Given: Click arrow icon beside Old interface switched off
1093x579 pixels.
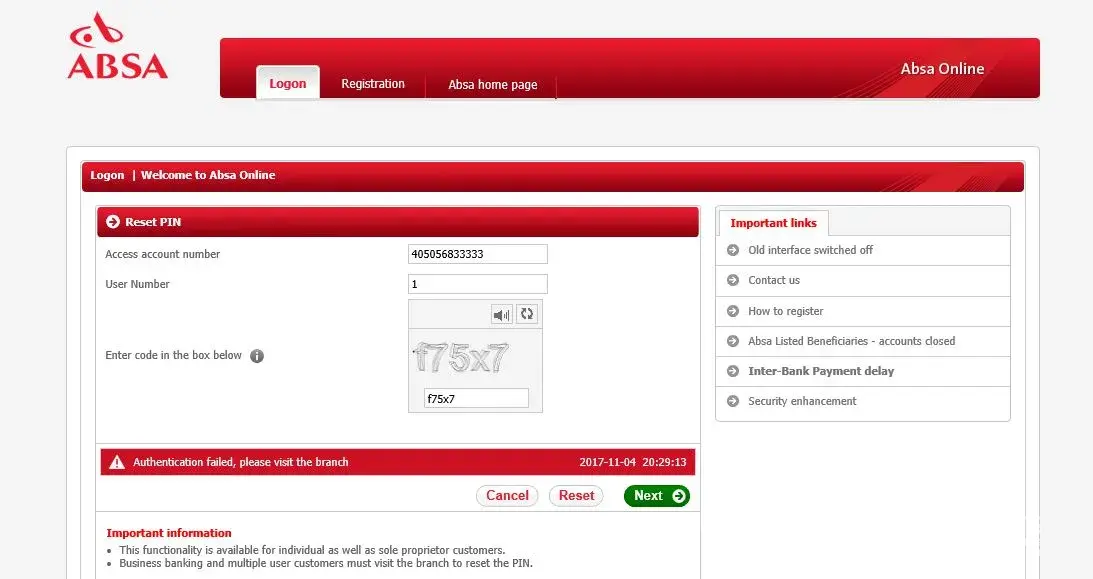Looking at the screenshot, I should pyautogui.click(x=733, y=250).
